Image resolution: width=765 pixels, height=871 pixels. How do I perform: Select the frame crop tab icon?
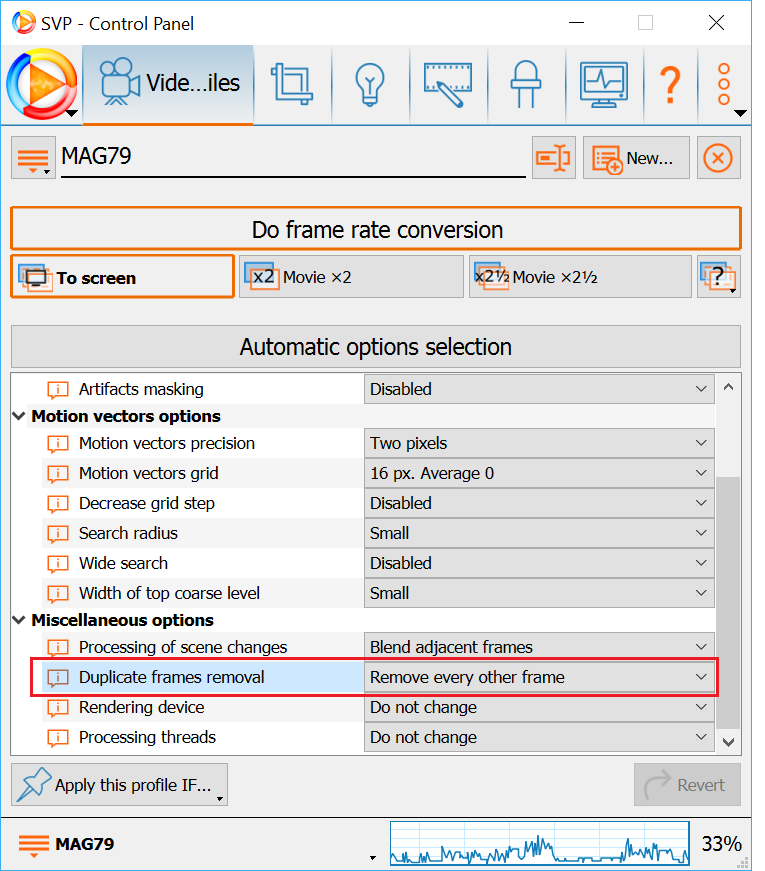292,85
